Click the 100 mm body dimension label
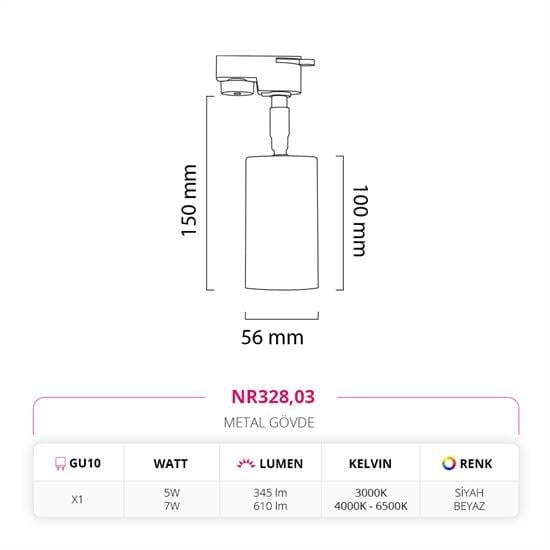 [x=360, y=221]
